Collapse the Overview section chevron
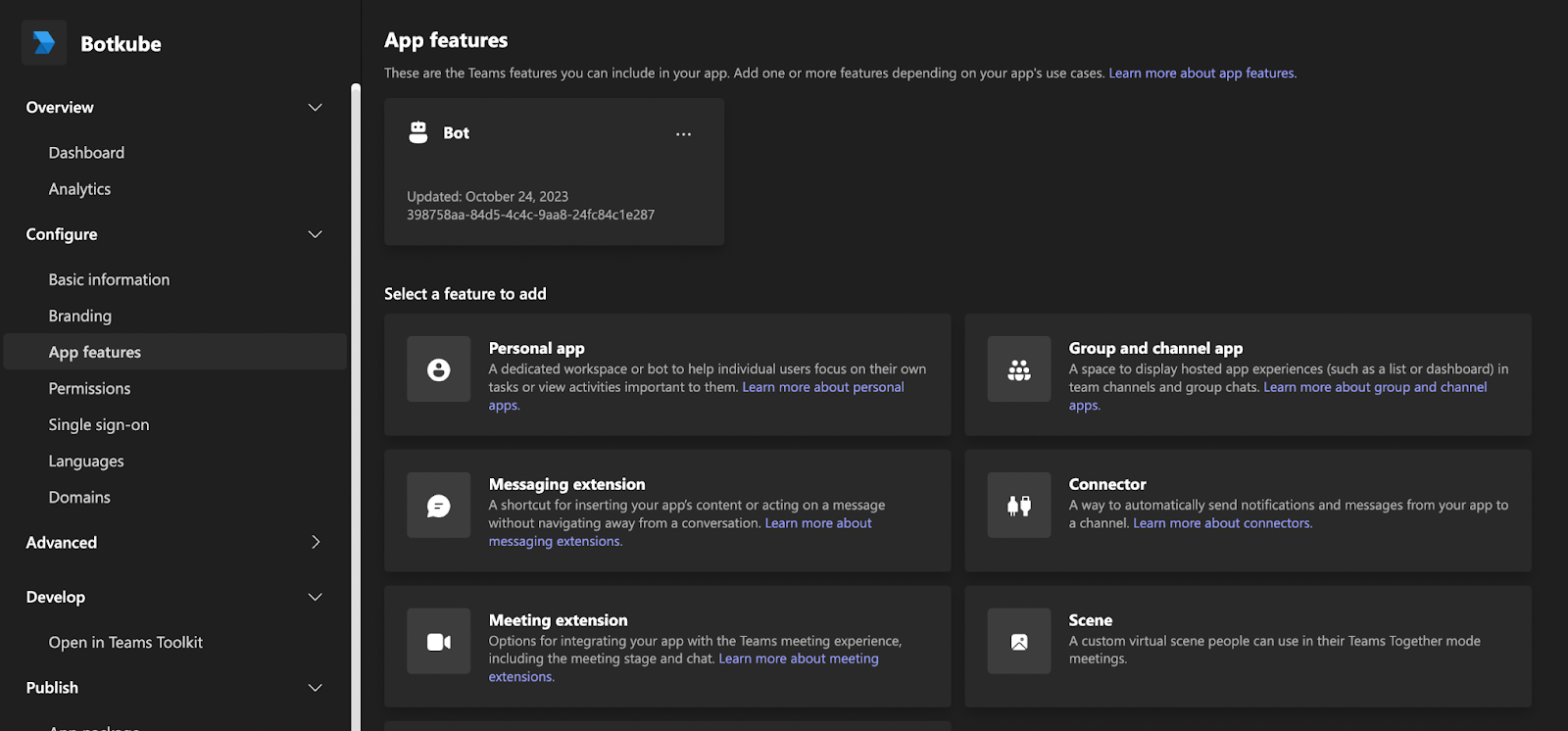1568x731 pixels. tap(316, 108)
